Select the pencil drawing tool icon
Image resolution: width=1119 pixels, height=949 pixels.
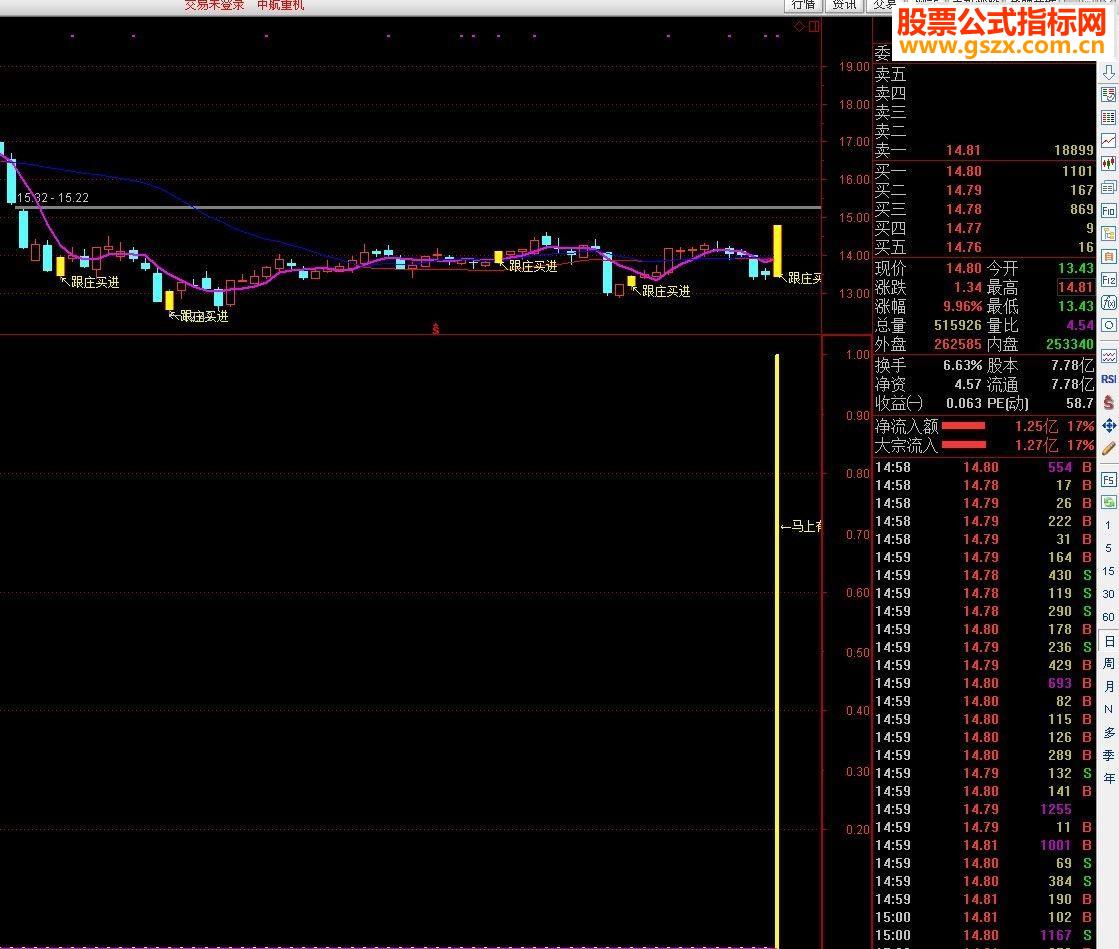1108,449
